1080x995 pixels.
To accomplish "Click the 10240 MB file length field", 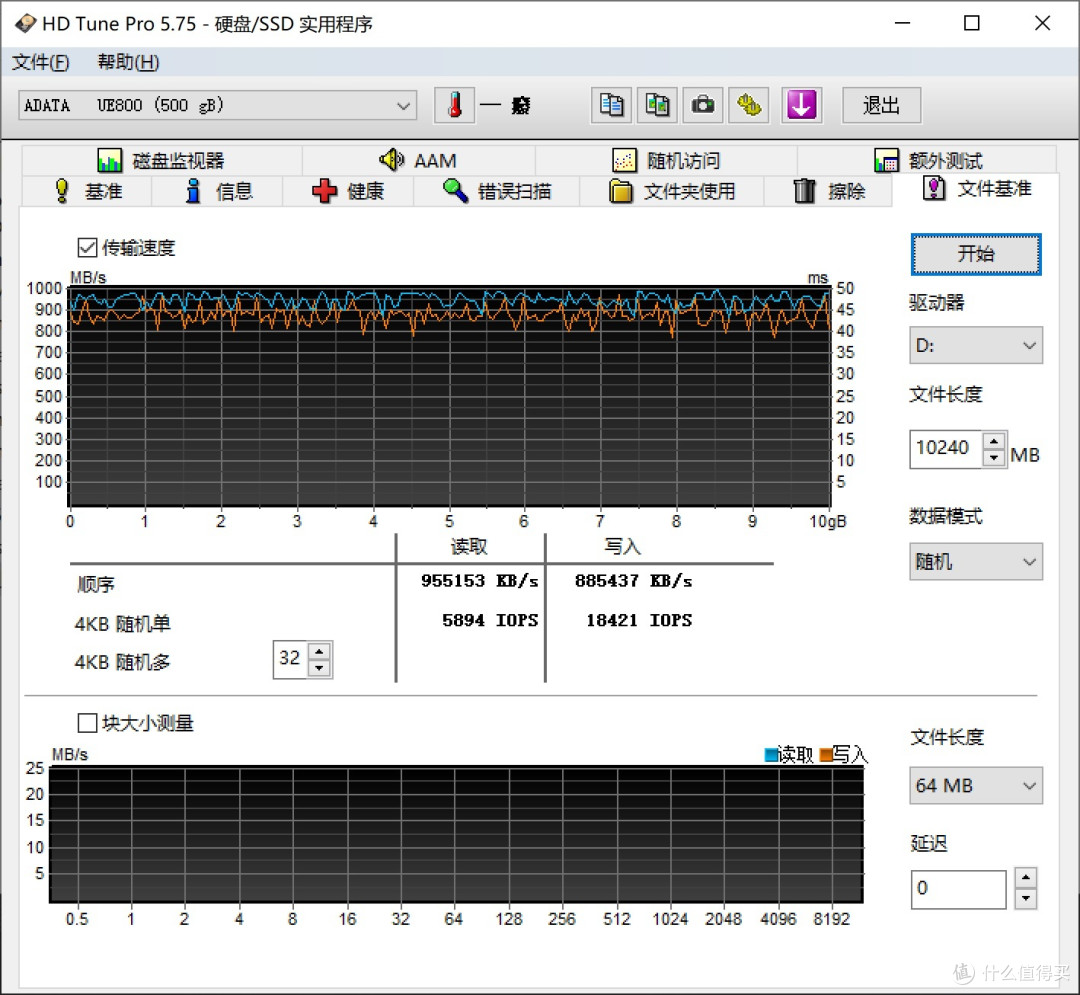I will pos(945,449).
